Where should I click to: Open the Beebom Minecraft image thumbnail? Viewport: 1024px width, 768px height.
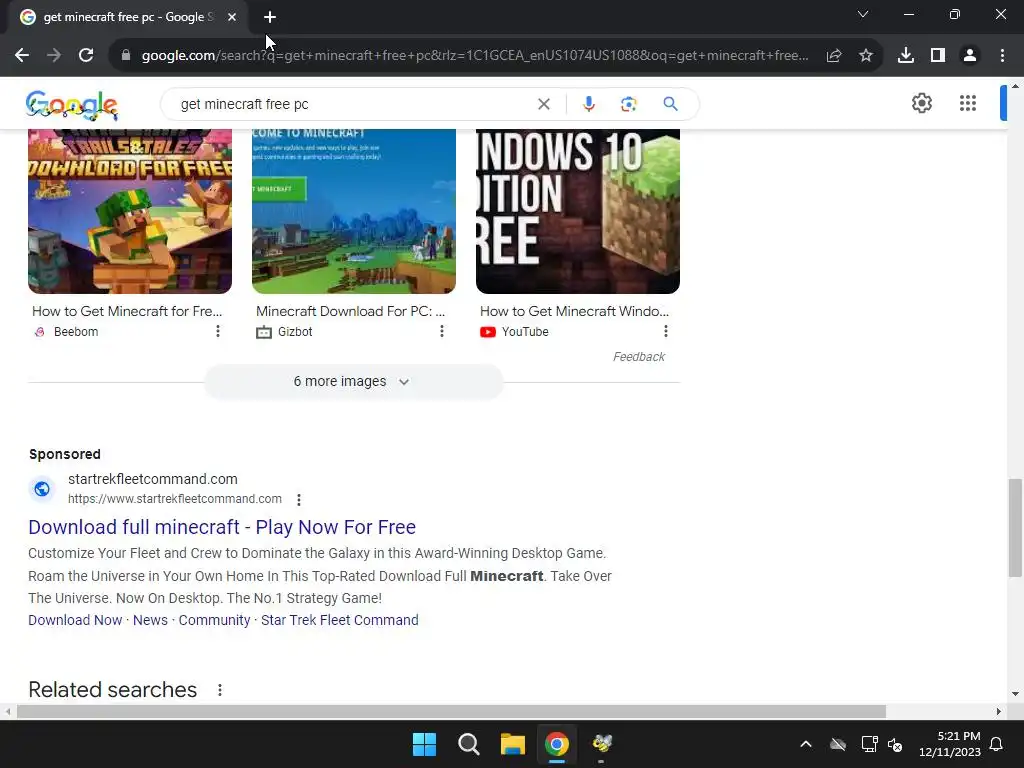(130, 211)
